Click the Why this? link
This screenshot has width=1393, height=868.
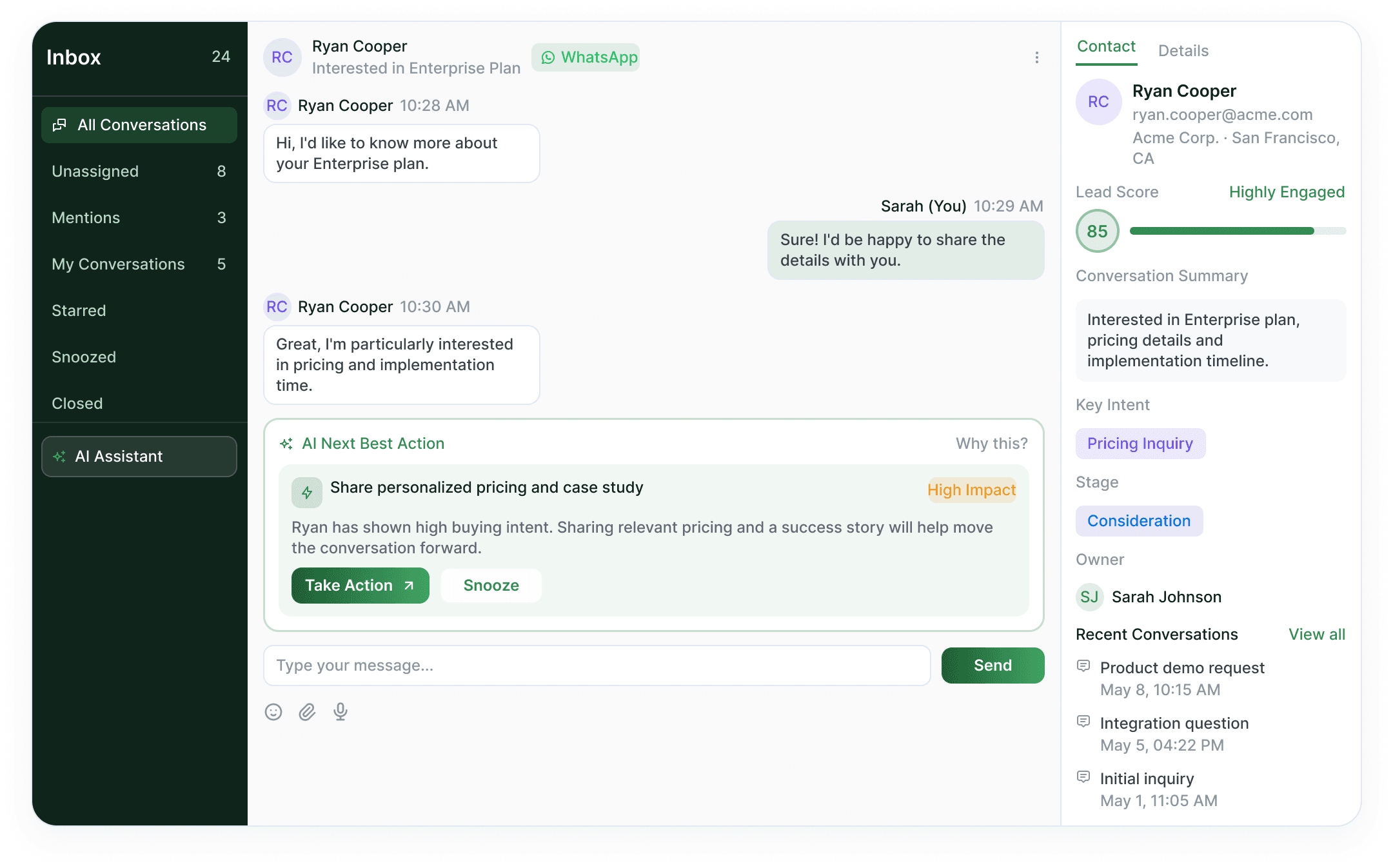(992, 444)
